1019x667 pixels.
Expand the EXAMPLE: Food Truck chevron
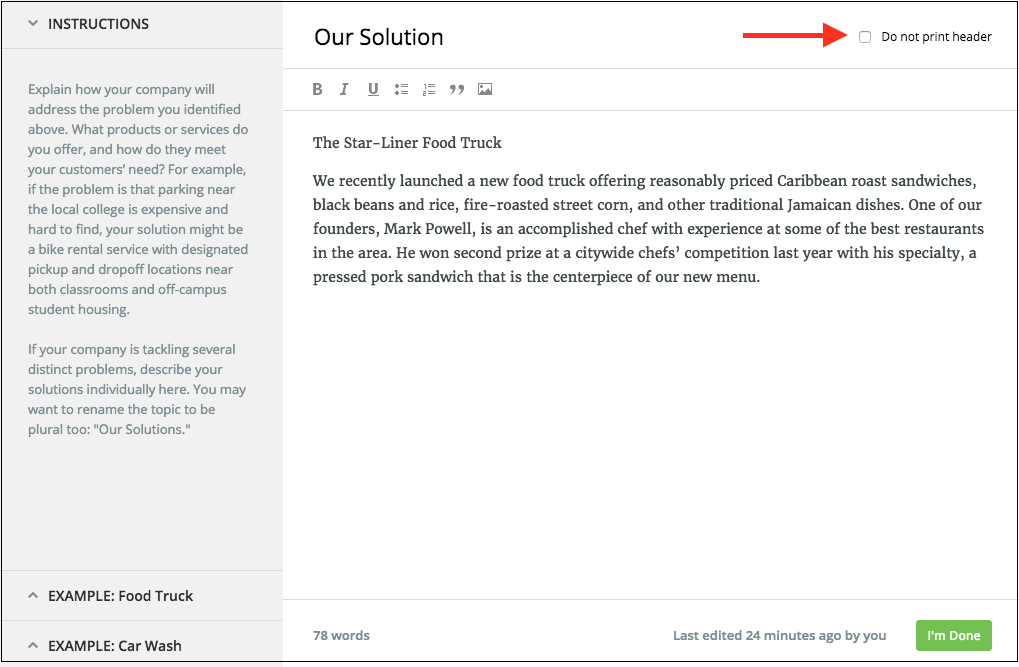pos(33,595)
